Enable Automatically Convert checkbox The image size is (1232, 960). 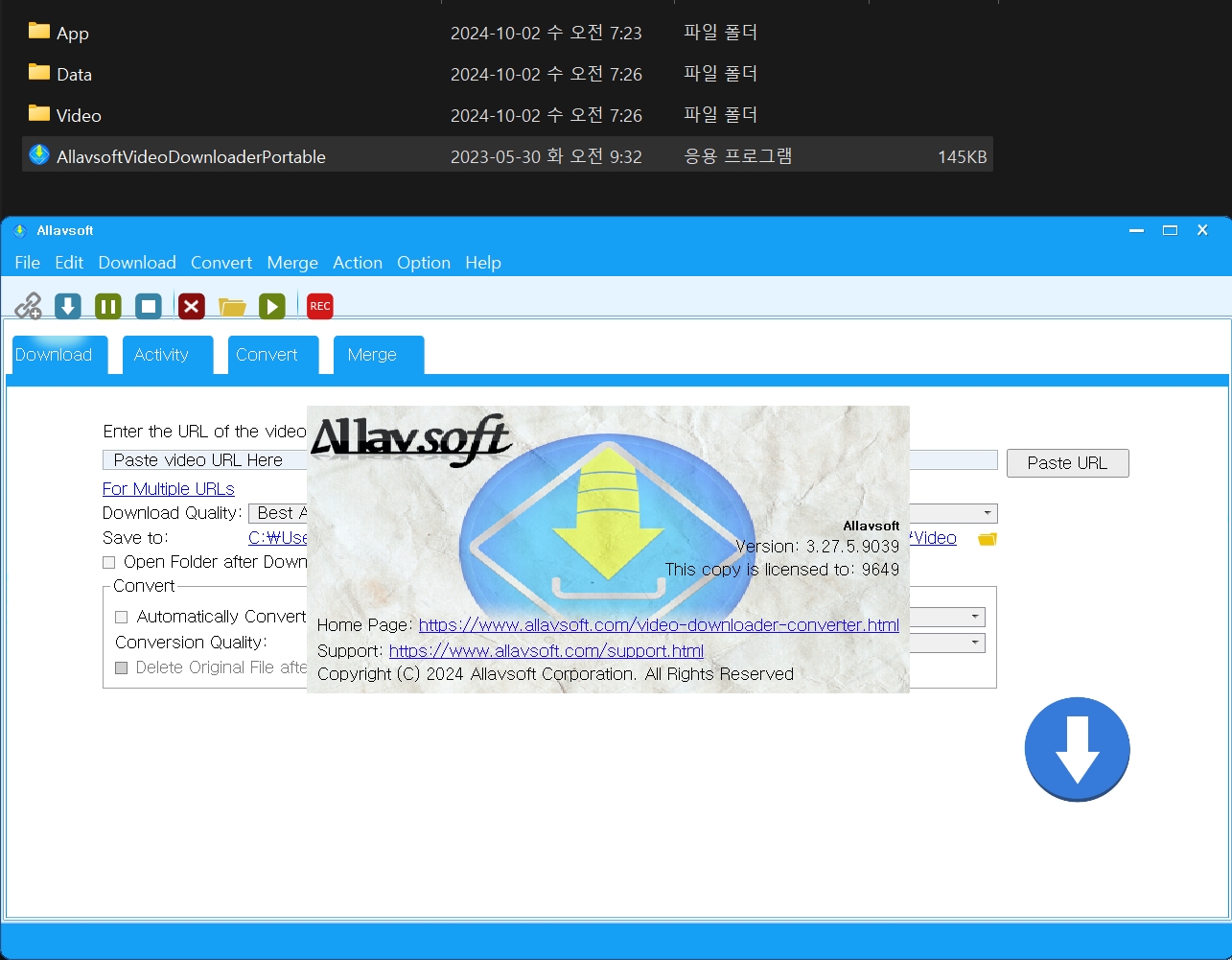tap(122, 617)
